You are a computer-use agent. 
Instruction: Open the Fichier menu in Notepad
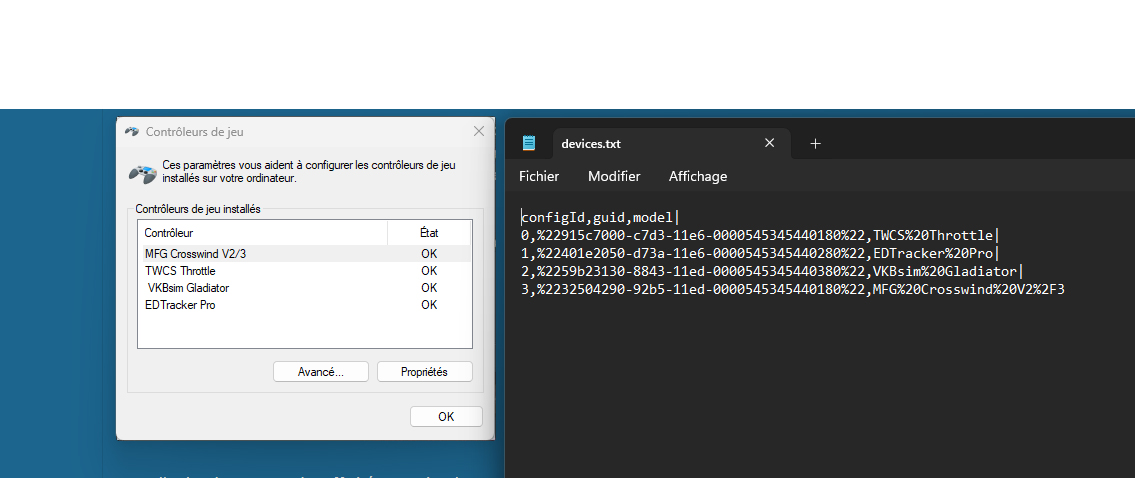(x=539, y=176)
